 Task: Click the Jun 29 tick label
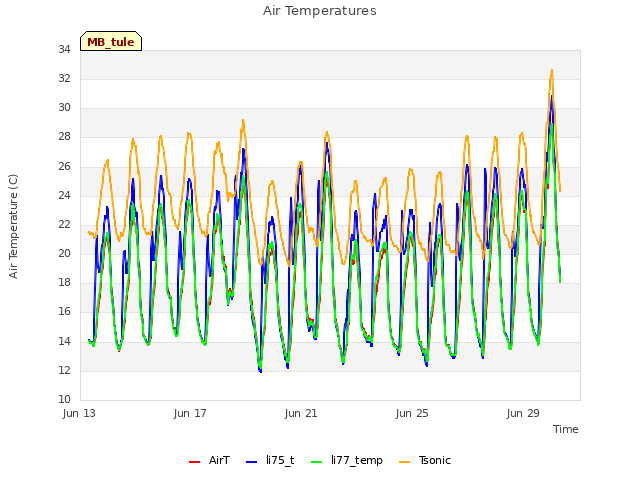pos(523,413)
